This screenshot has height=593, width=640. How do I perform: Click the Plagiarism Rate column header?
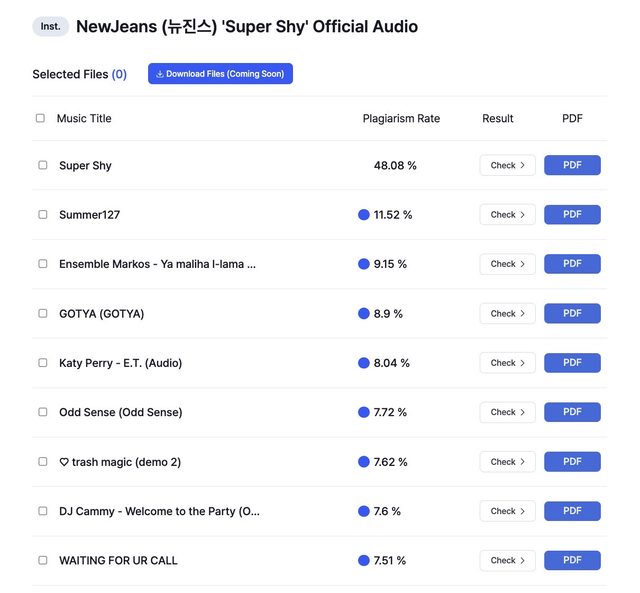pos(401,118)
